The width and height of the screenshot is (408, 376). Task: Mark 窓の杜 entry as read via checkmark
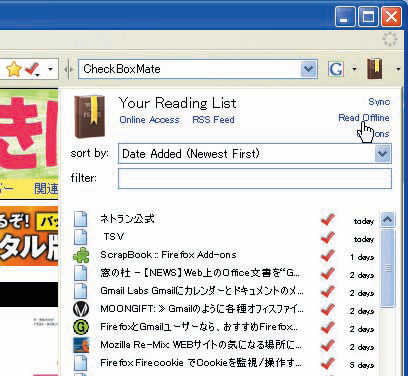click(x=328, y=273)
